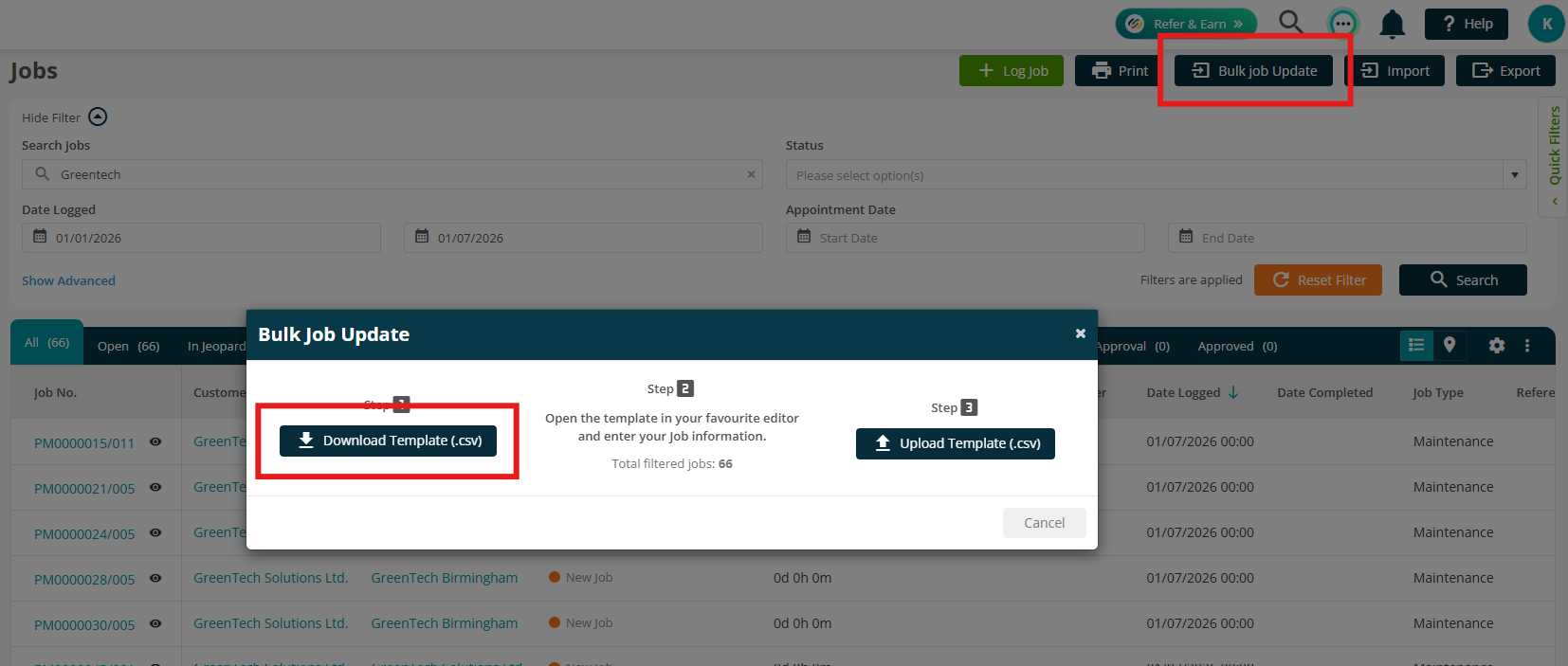Click the Date Completed column header
1568x666 pixels.
(x=1324, y=392)
